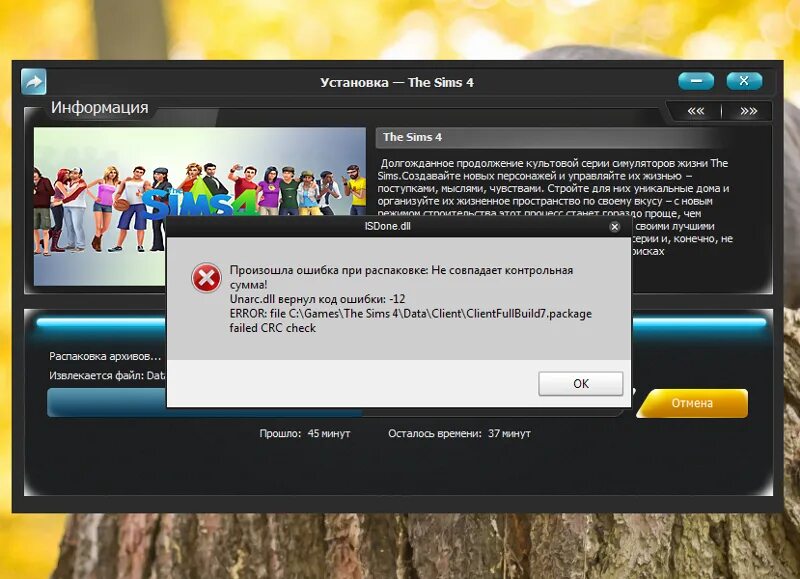This screenshot has width=800, height=579.
Task: Click the 'The Sims 4' description header
Action: coord(412,137)
